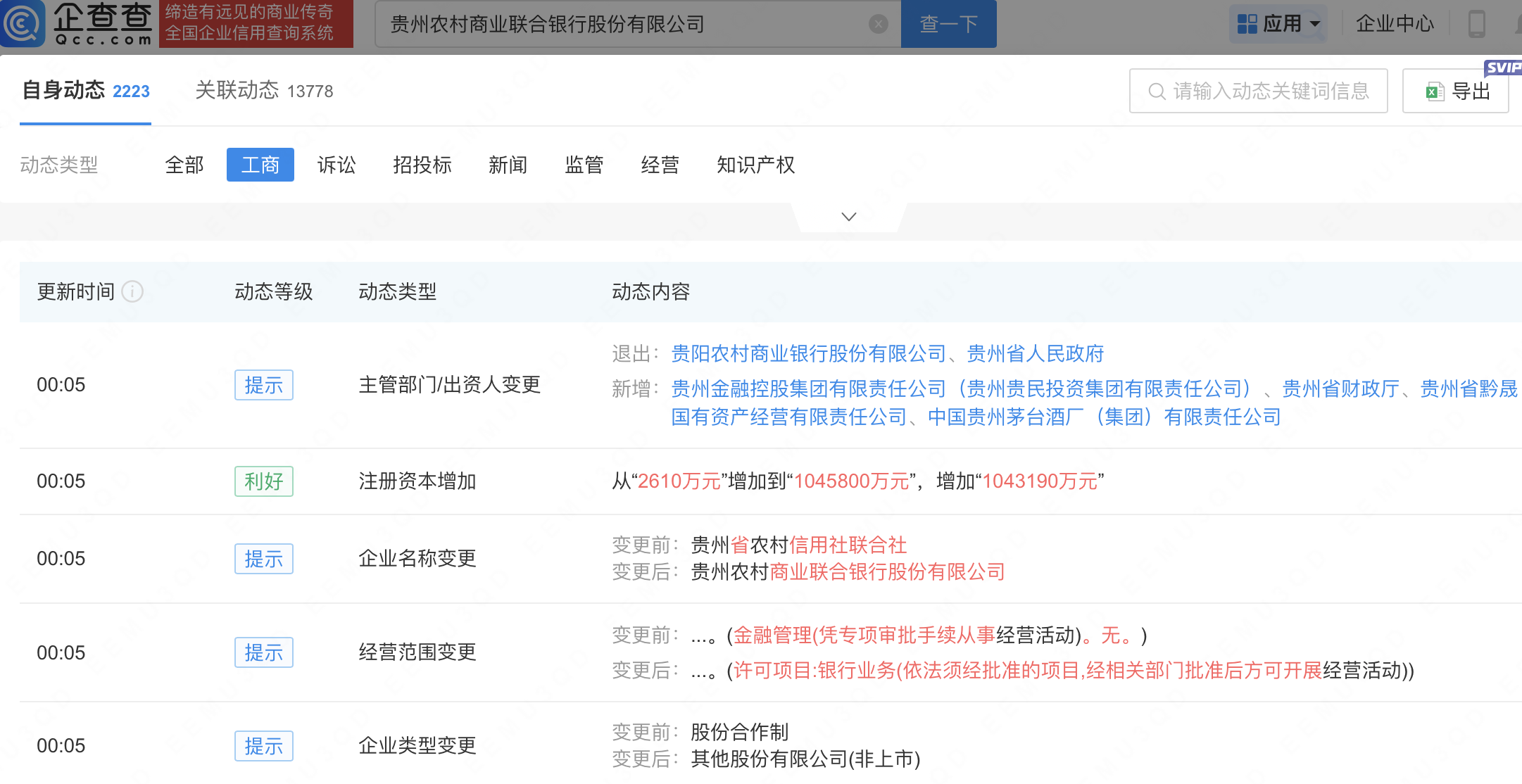Toggle the 工商 filter selection
Viewport: 1522px width, 784px height.
(260, 165)
